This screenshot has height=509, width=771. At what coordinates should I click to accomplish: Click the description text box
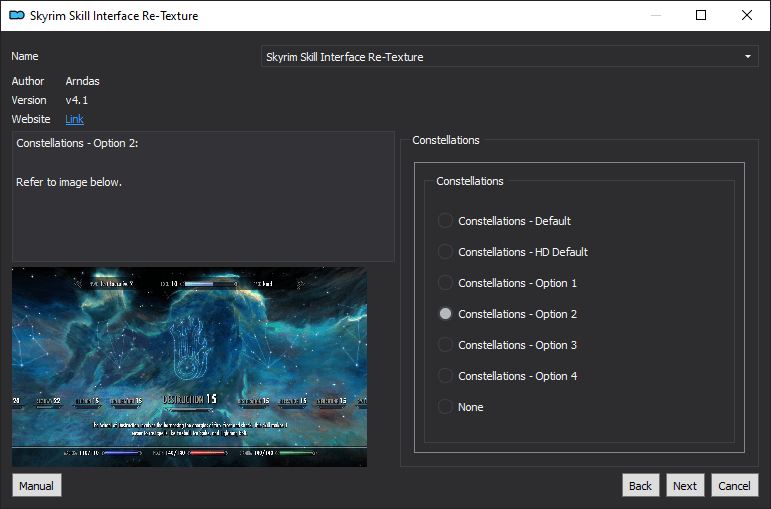click(204, 196)
